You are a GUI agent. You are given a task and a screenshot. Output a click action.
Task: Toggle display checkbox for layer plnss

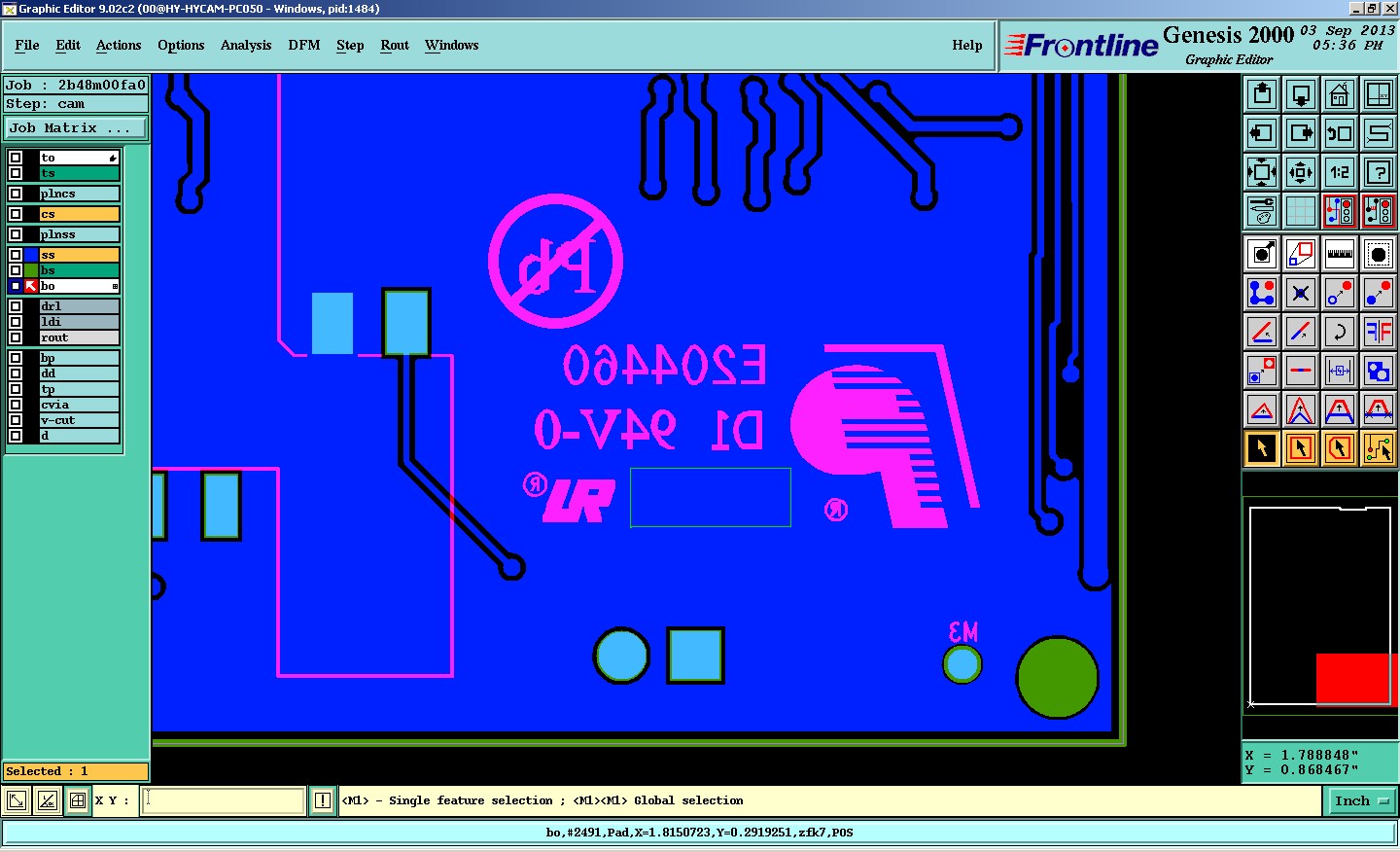pos(16,234)
